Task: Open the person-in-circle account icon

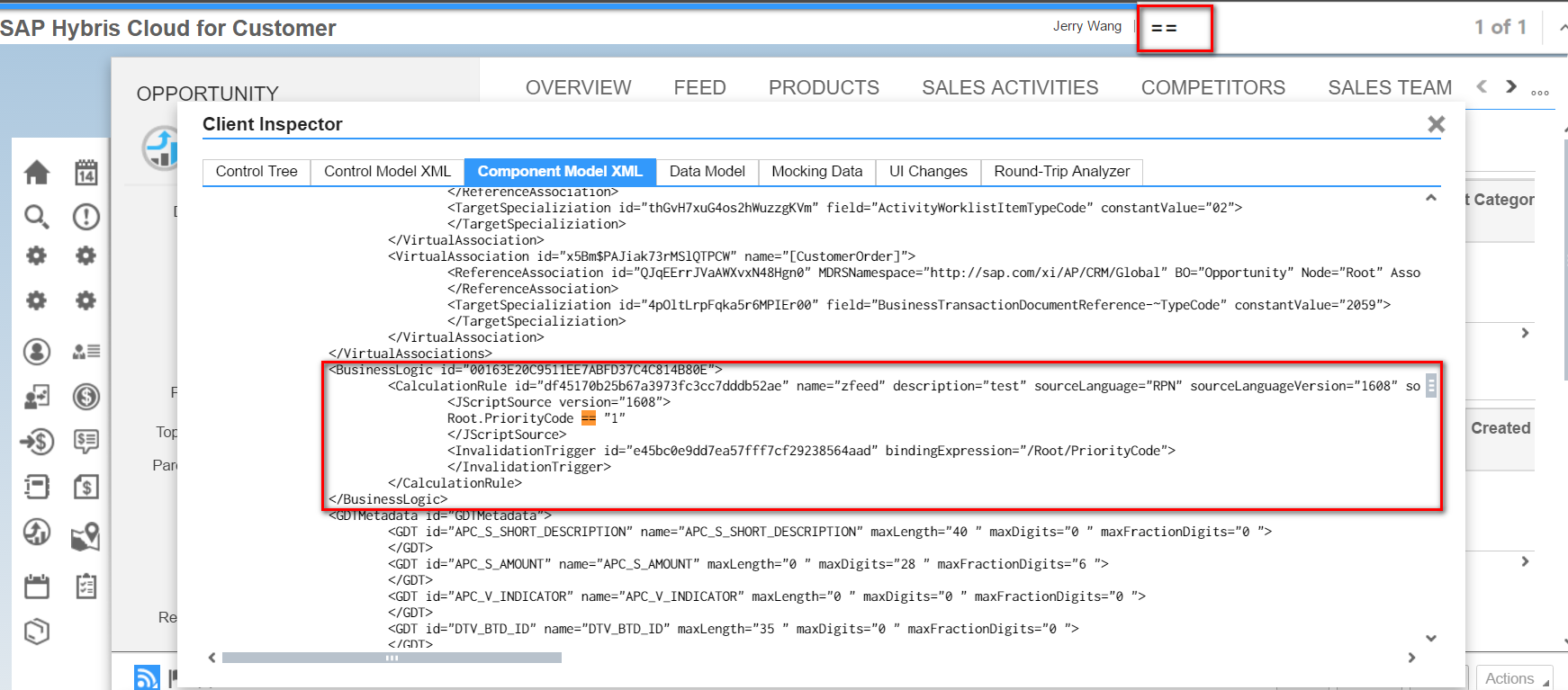Action: [37, 351]
